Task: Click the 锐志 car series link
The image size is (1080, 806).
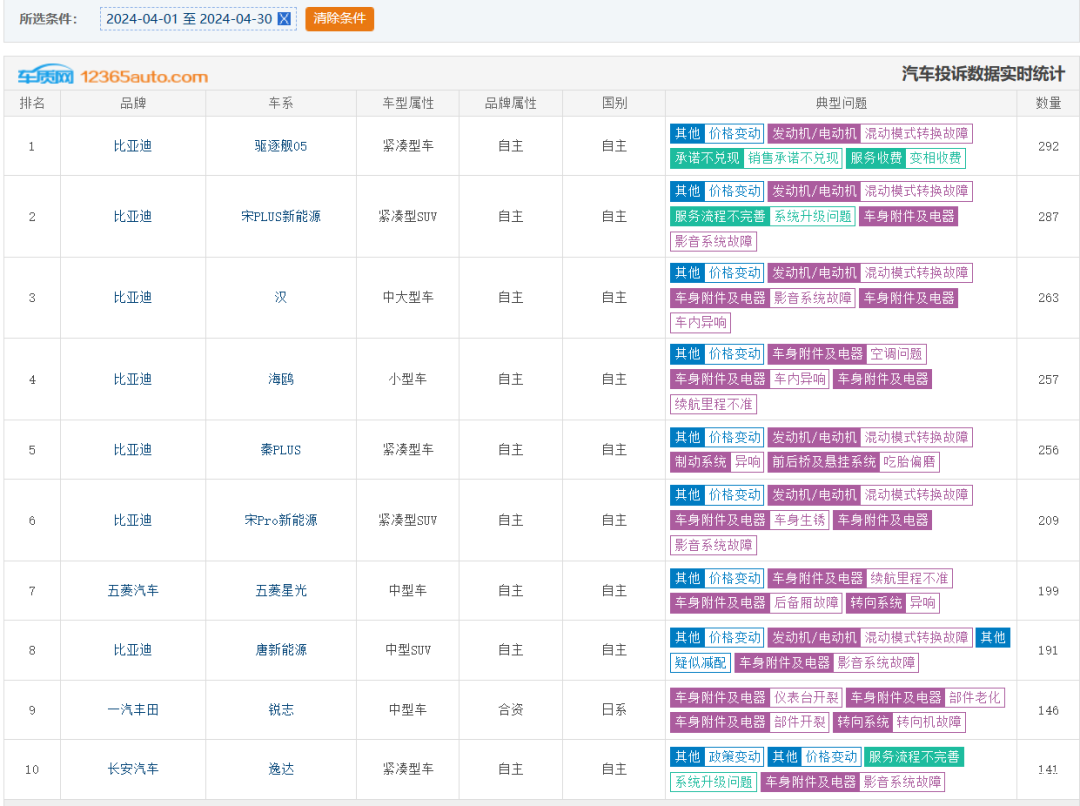Action: [x=281, y=710]
